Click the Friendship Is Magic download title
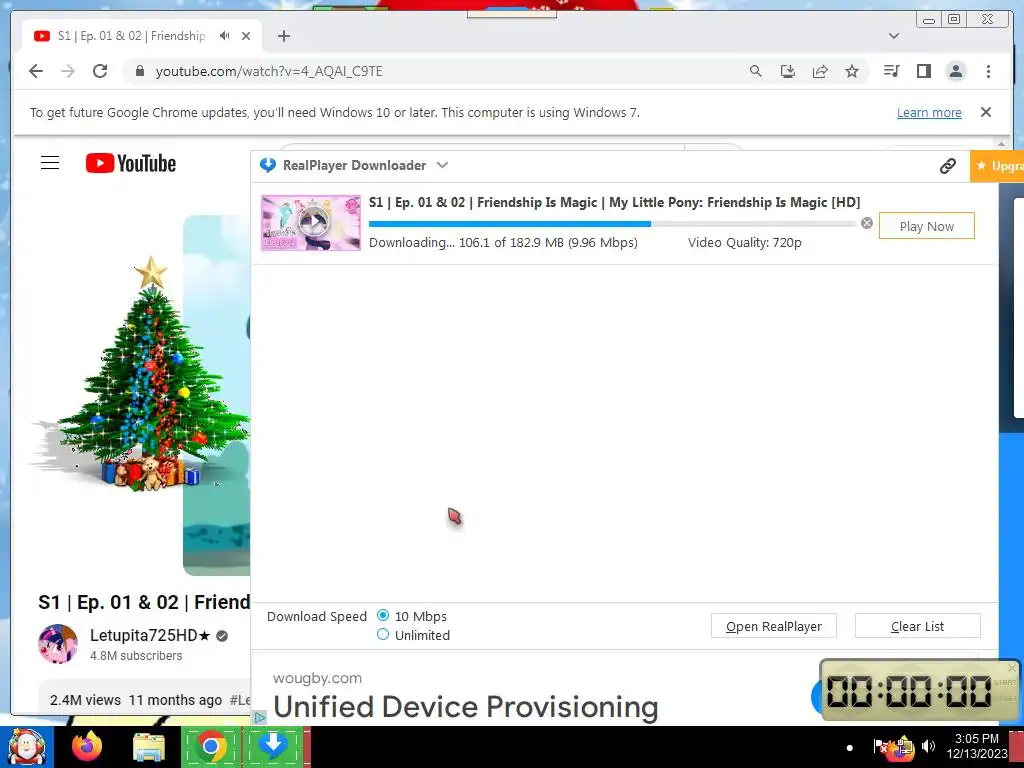This screenshot has height=768, width=1024. 614,202
